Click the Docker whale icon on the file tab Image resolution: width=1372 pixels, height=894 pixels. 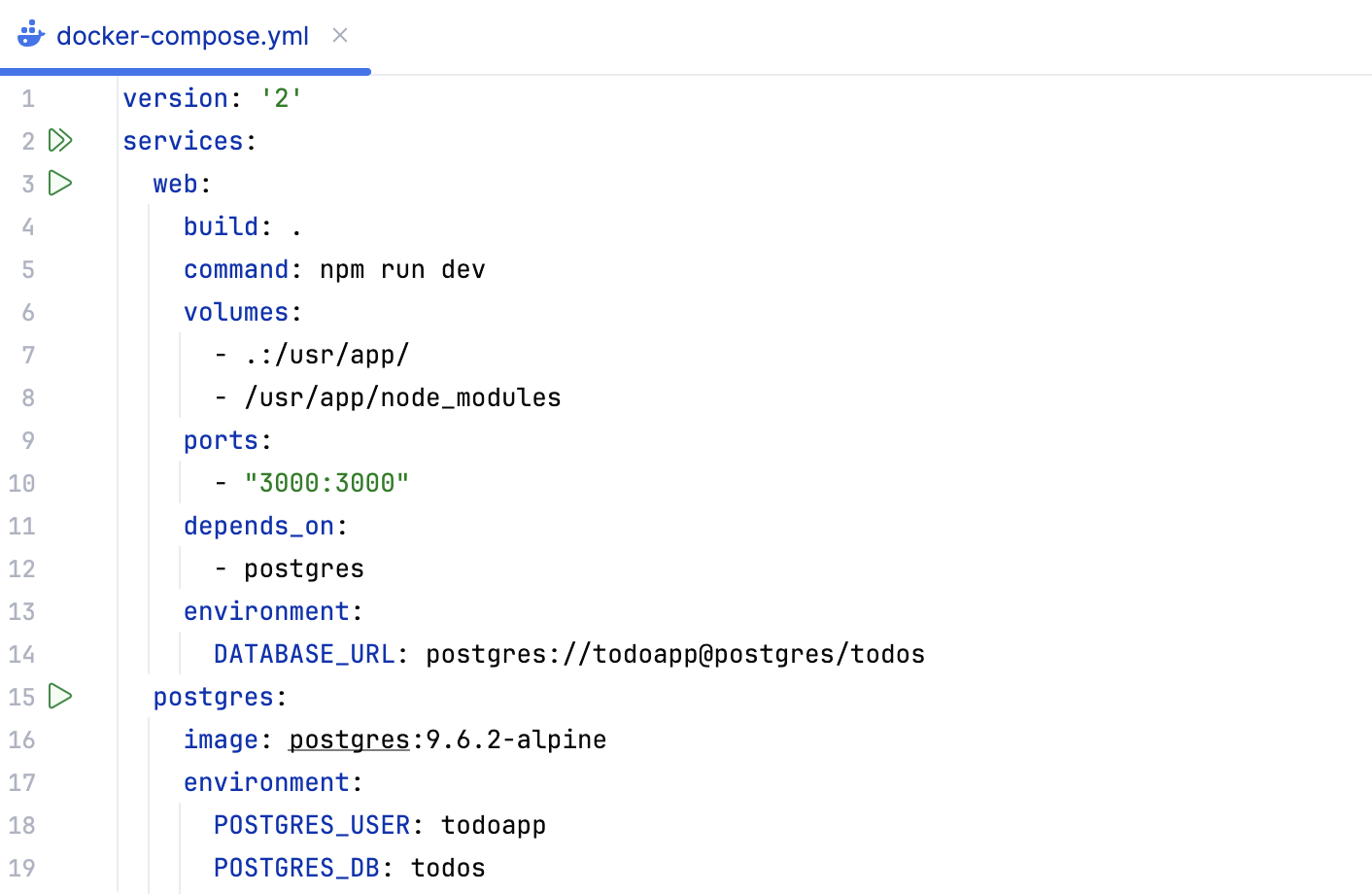click(x=30, y=33)
